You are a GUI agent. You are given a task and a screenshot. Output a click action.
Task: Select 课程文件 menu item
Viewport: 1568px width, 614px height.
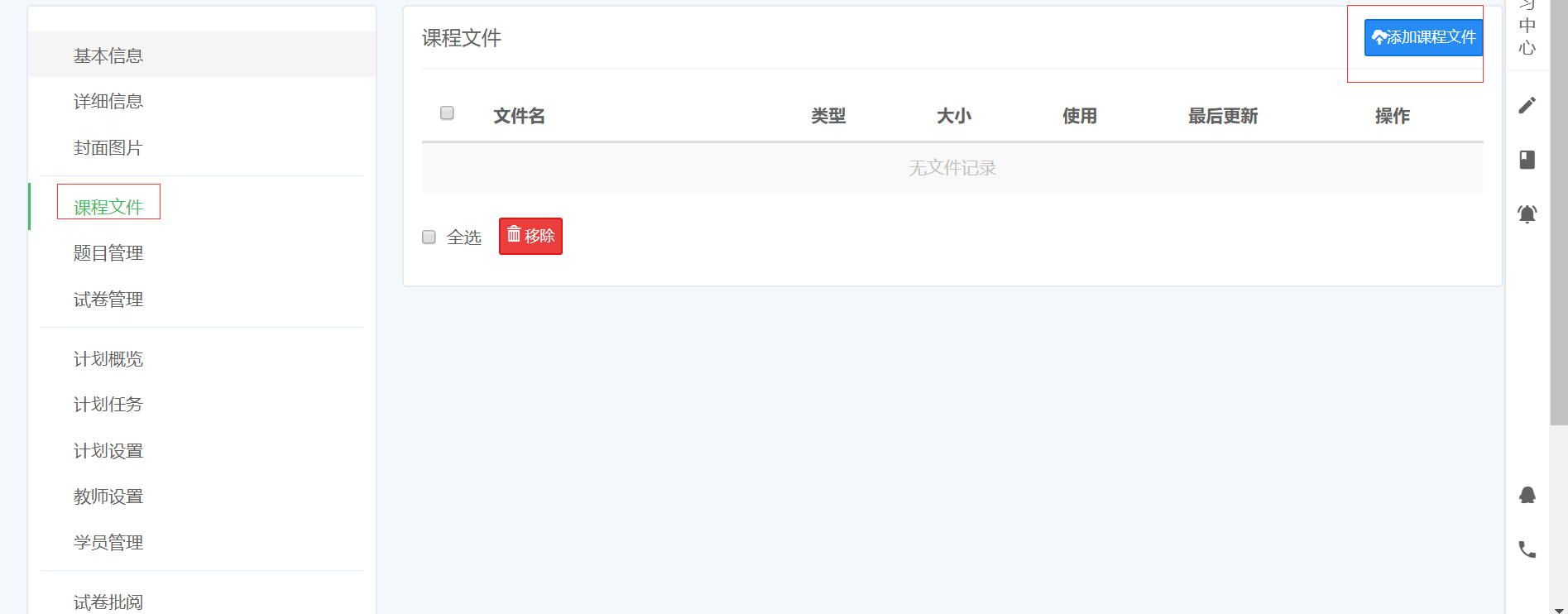tap(108, 207)
